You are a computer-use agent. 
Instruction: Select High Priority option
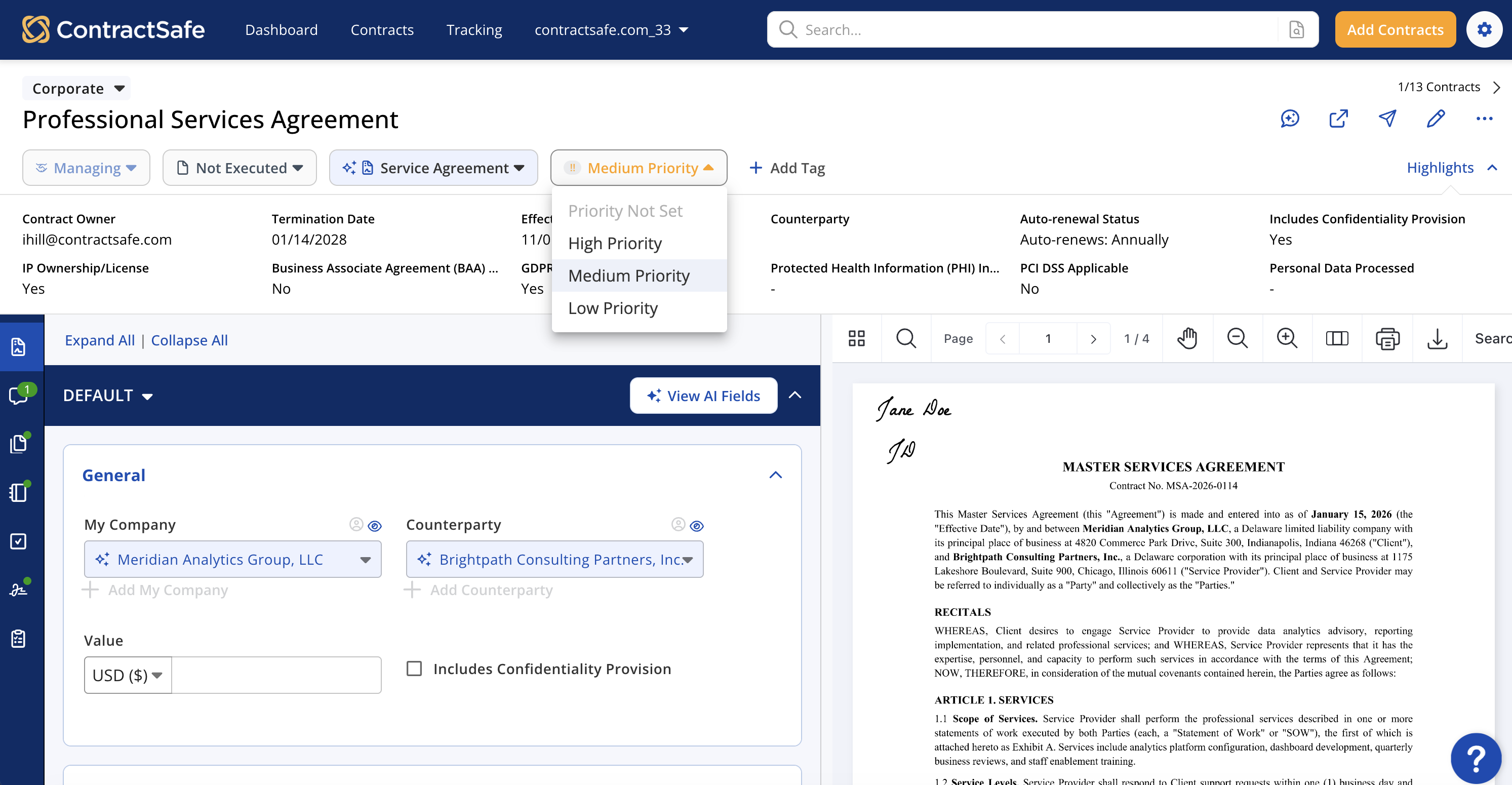click(x=639, y=243)
